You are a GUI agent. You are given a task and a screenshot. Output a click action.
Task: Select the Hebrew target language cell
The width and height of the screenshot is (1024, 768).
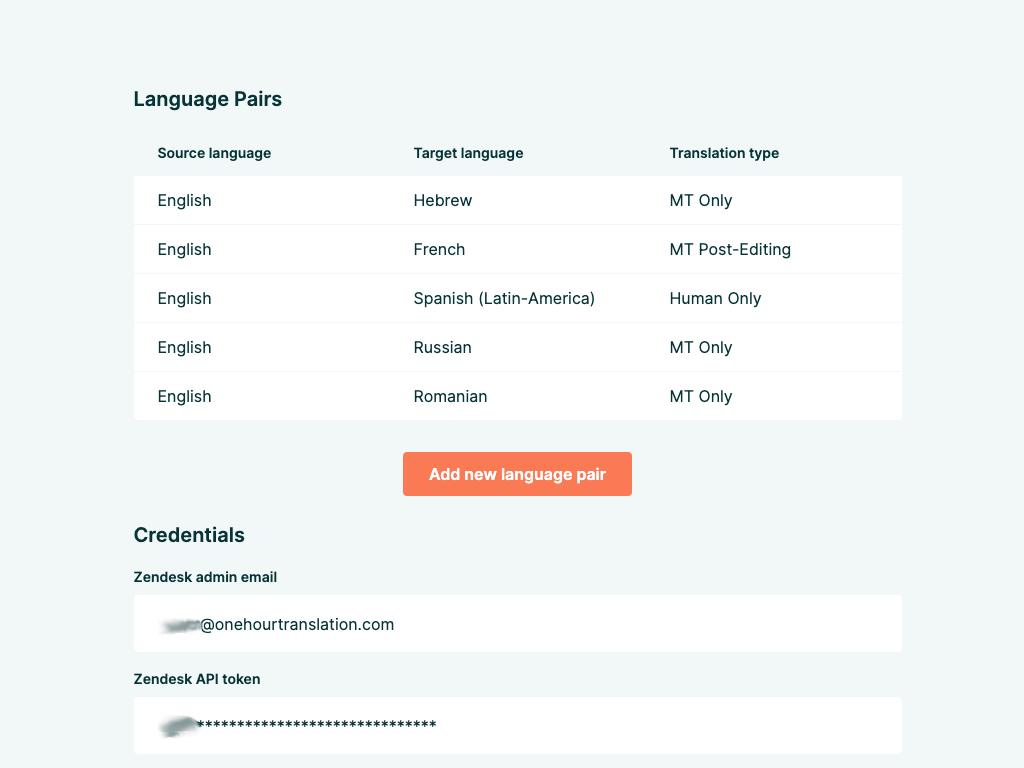pos(443,201)
